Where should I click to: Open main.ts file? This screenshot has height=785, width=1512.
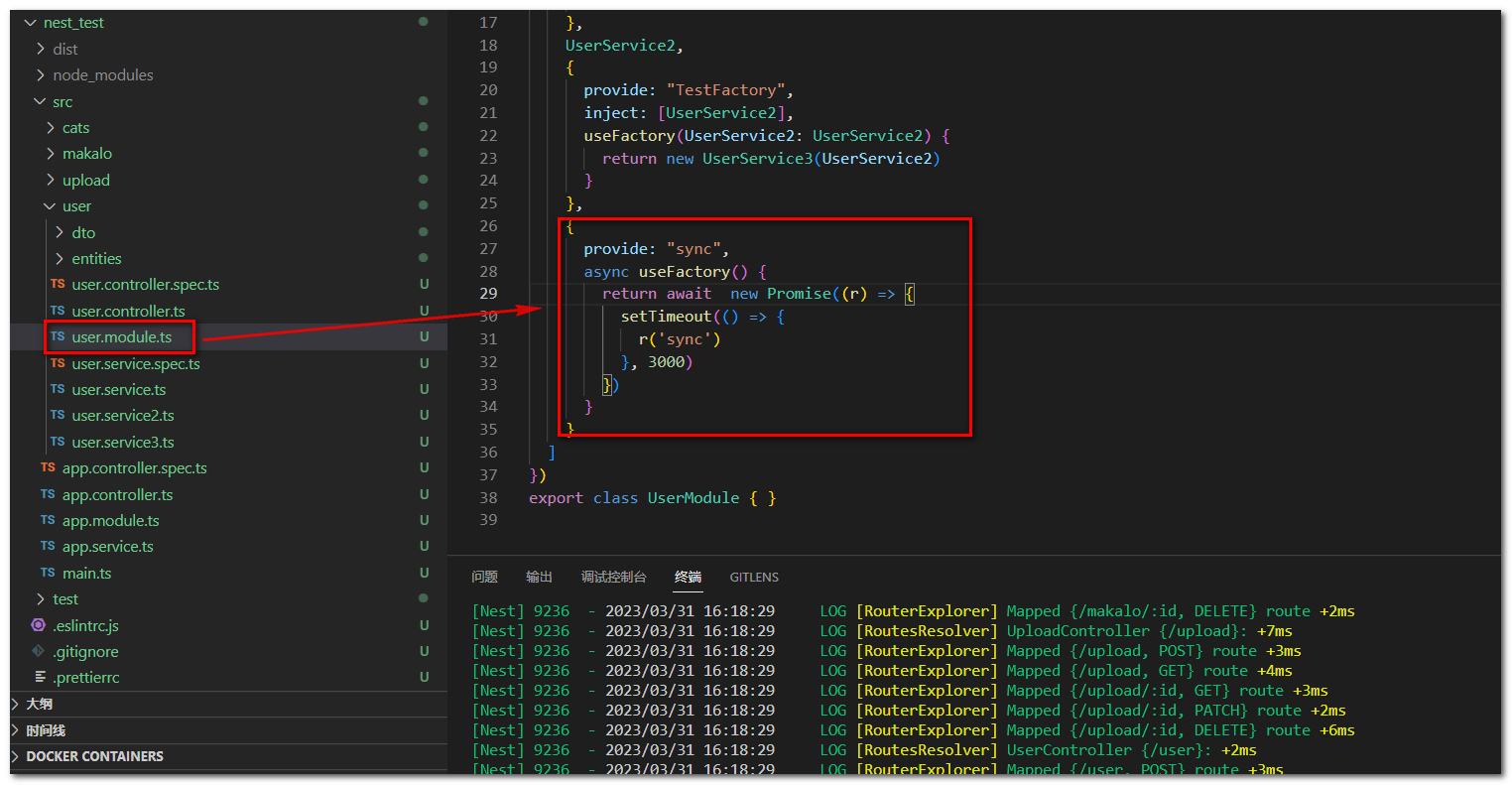(x=86, y=574)
